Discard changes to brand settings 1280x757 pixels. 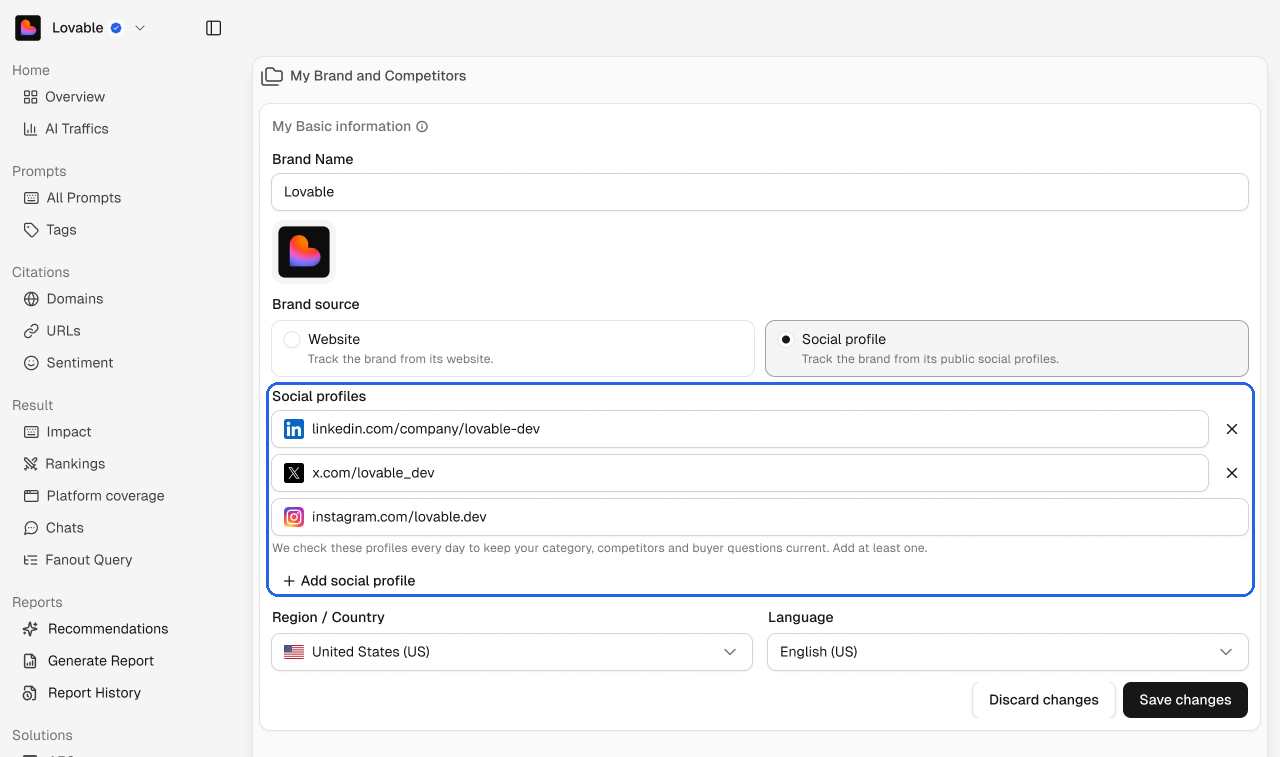point(1044,700)
